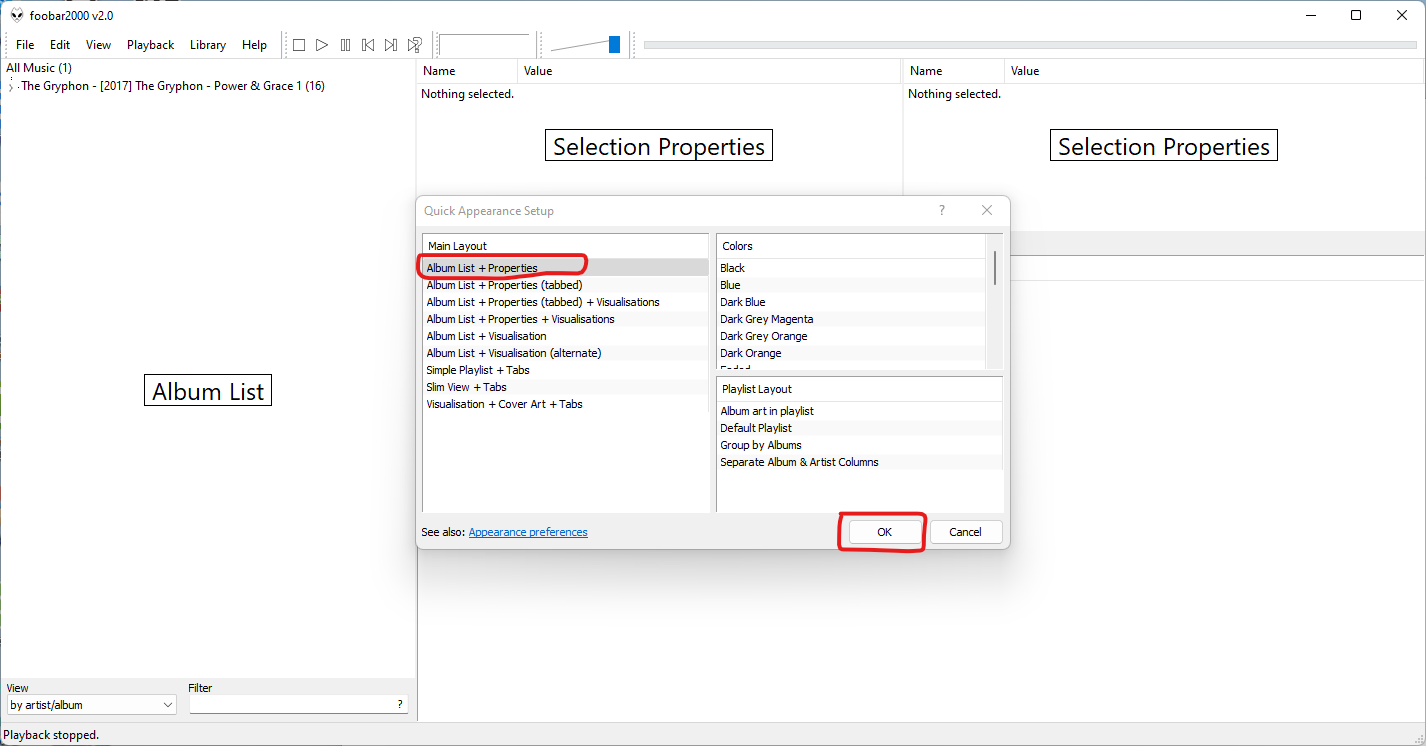Open the Edit menu
1426x746 pixels.
[60, 45]
